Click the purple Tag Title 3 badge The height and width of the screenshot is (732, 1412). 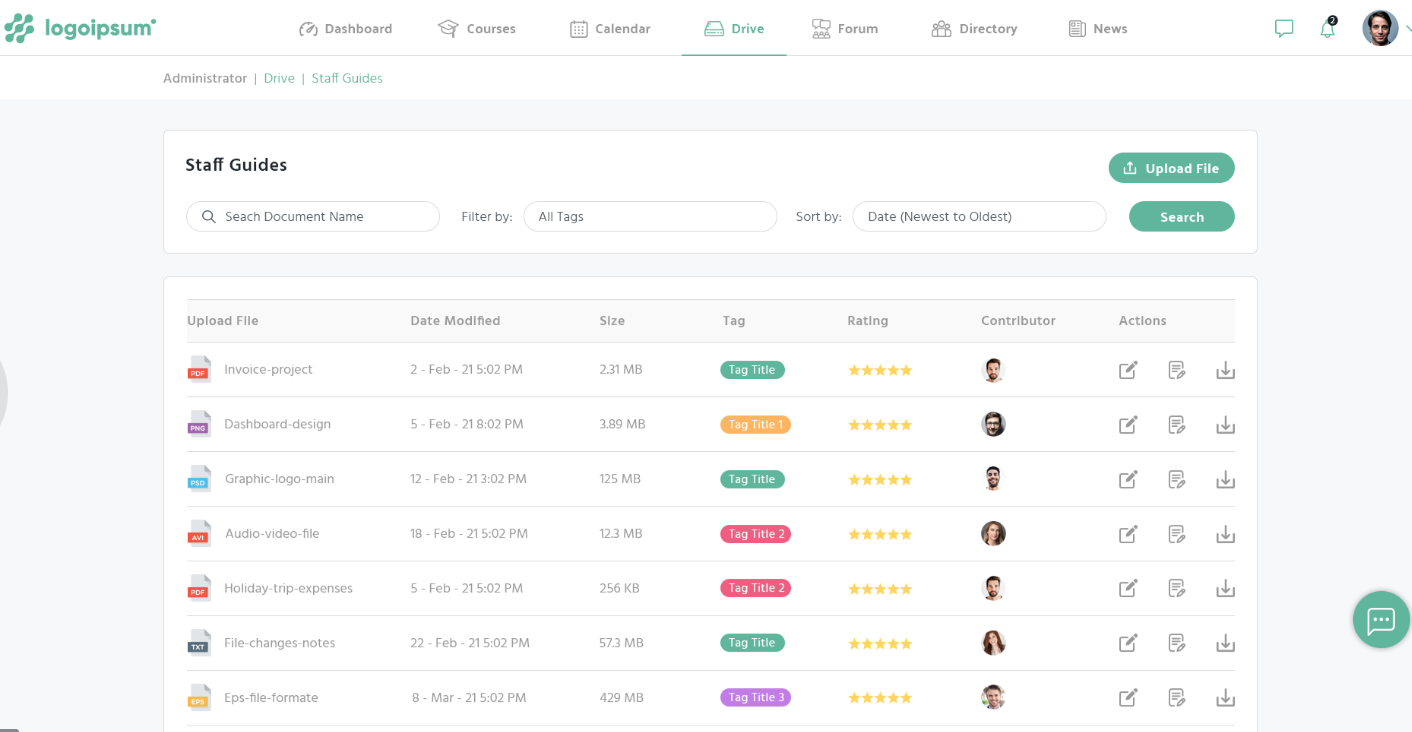[x=755, y=697]
